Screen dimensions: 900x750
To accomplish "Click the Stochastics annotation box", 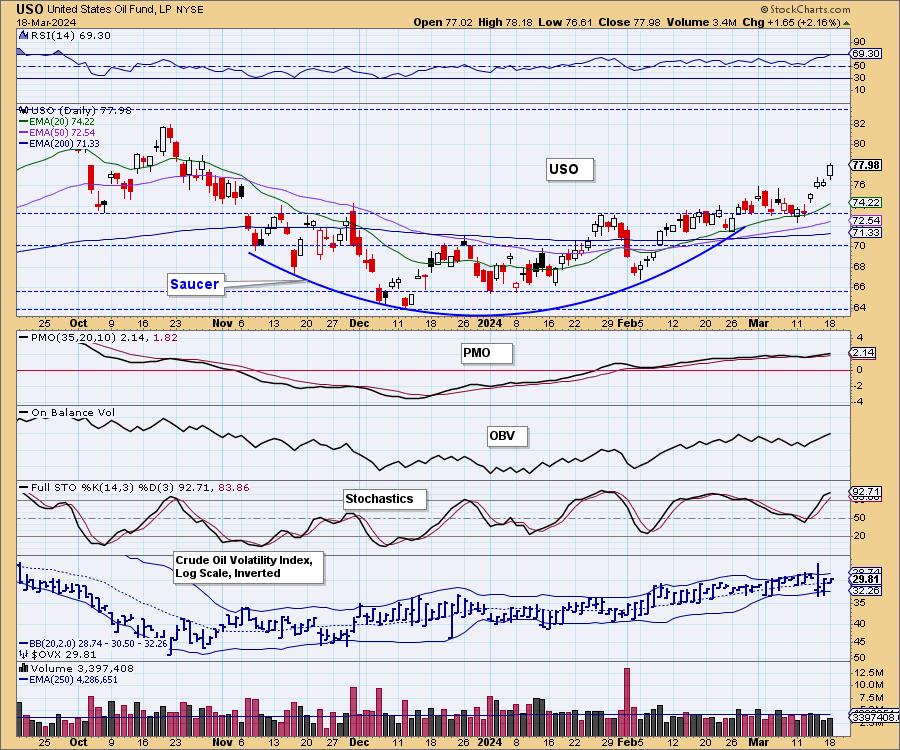I will tap(384, 499).
